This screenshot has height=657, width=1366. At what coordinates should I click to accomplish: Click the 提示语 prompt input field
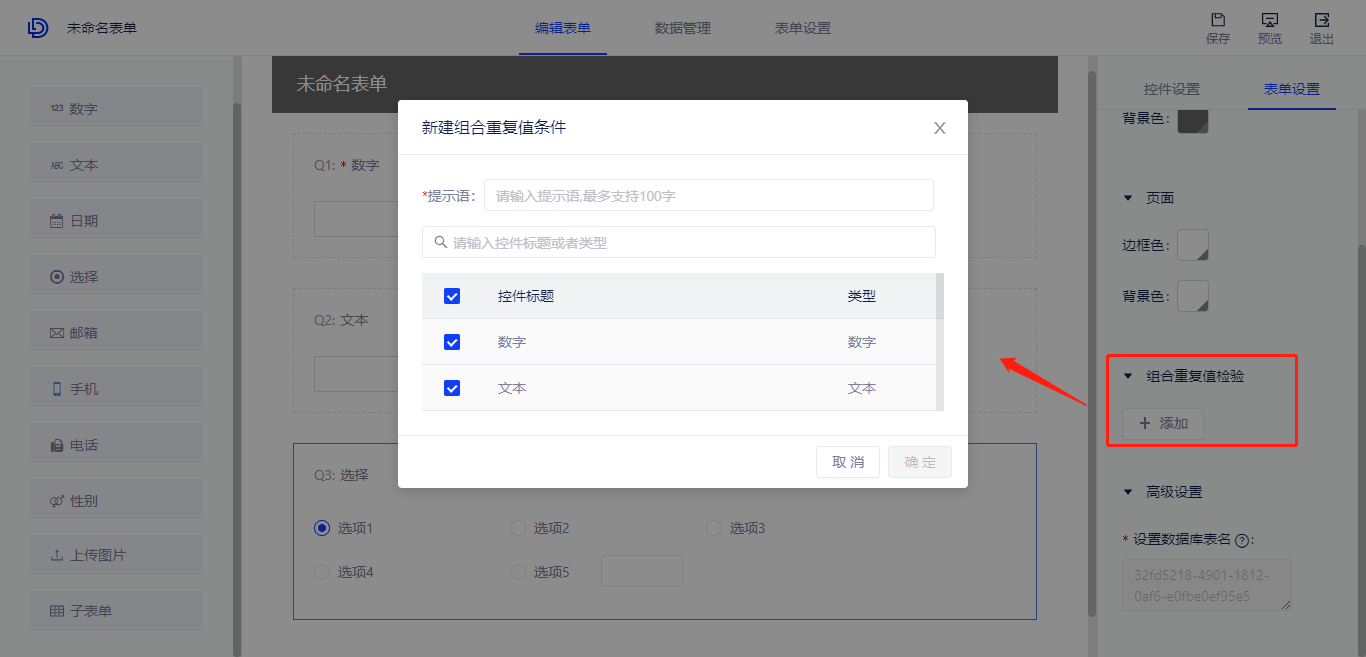(707, 194)
